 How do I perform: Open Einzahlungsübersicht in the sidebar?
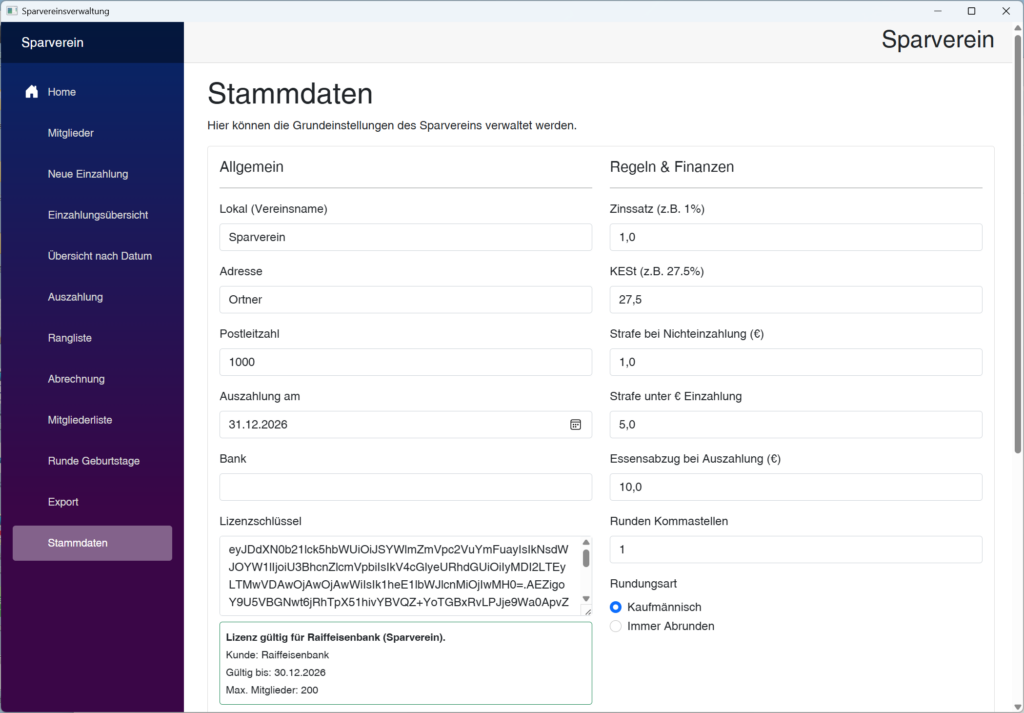[98, 215]
